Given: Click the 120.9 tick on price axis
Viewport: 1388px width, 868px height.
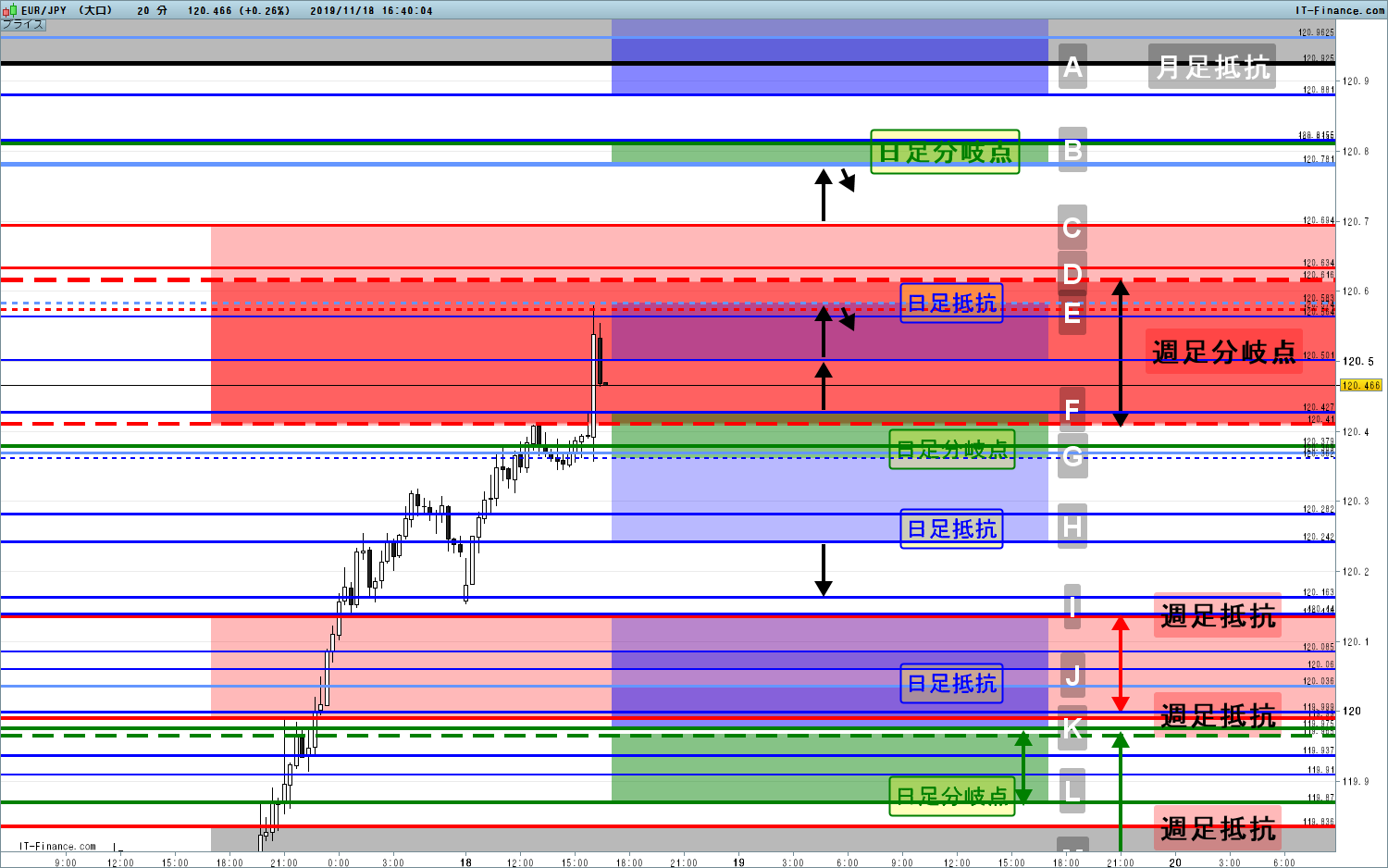Looking at the screenshot, I should tap(1357, 81).
